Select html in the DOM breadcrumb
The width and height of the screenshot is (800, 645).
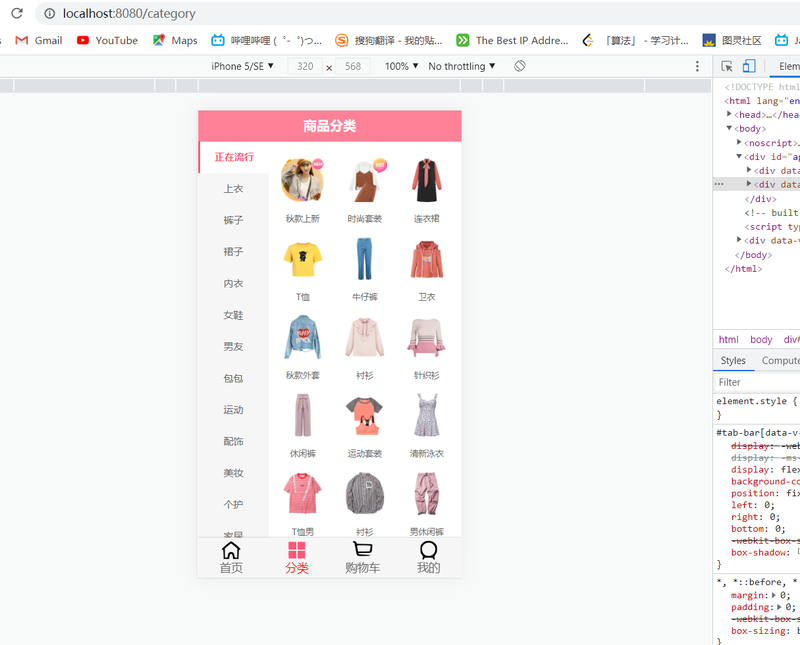point(728,339)
